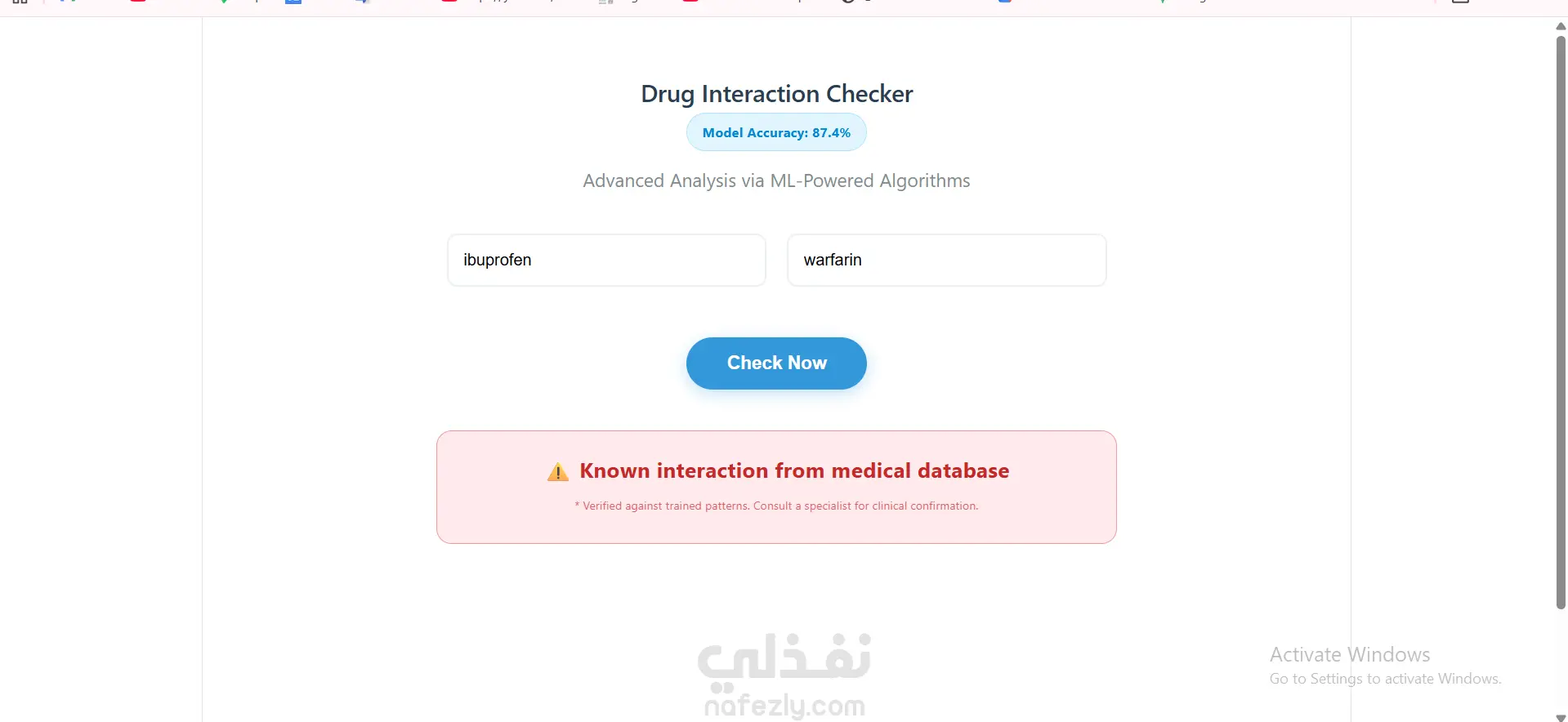Click the Activate Windows watermark title
Image resolution: width=1568 pixels, height=722 pixels.
point(1350,655)
